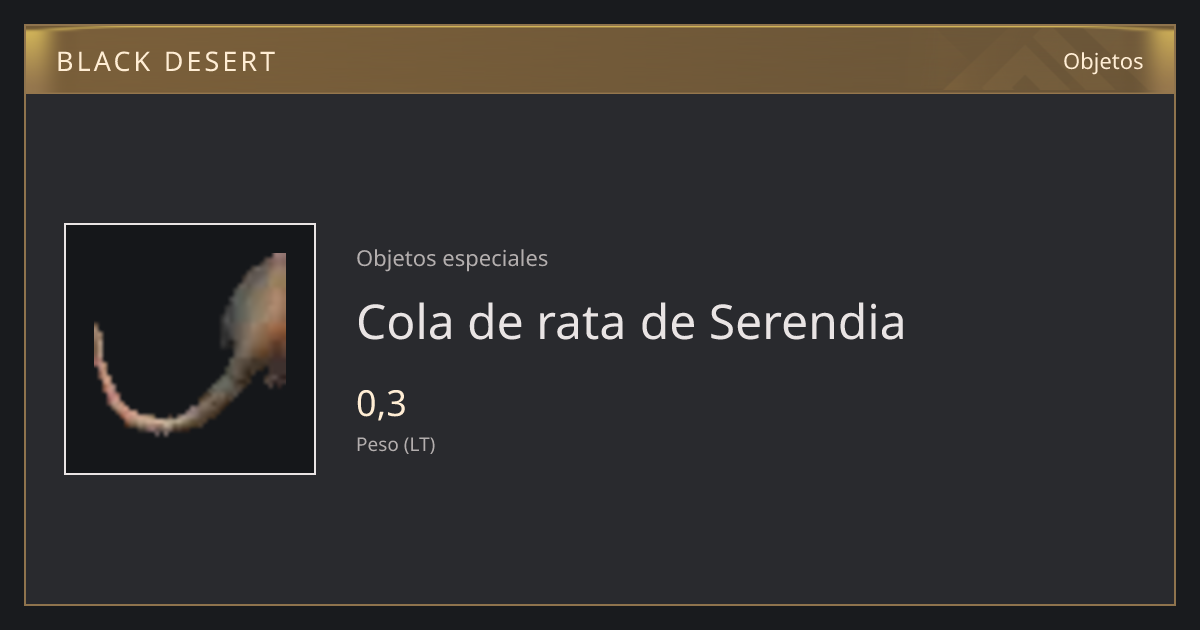The image size is (1200, 630).
Task: Select the Objetos especiales category label
Action: click(452, 258)
